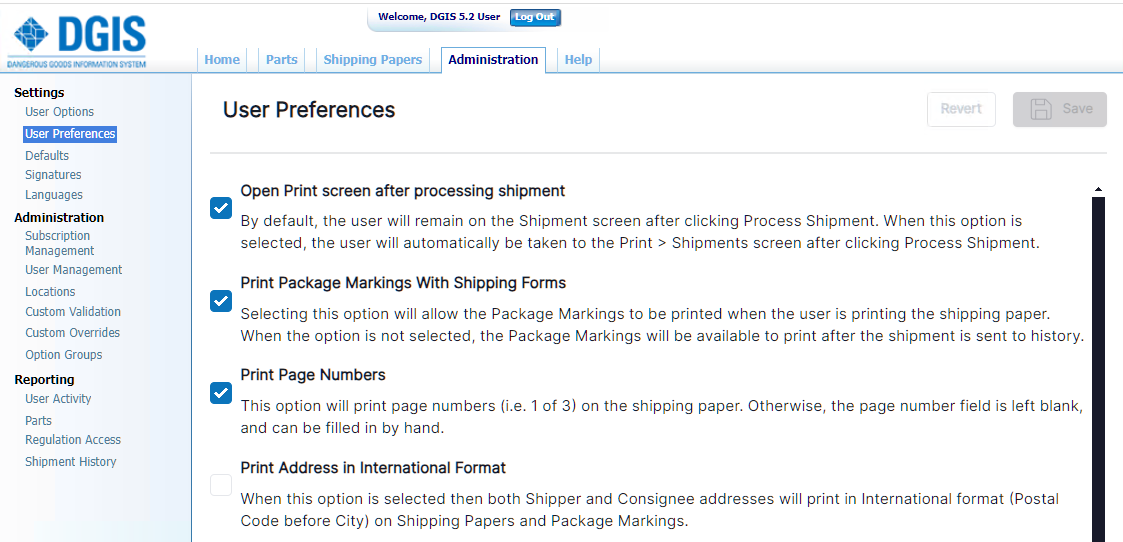Go to the Help tab
The width and height of the screenshot is (1123, 542).
[578, 60]
